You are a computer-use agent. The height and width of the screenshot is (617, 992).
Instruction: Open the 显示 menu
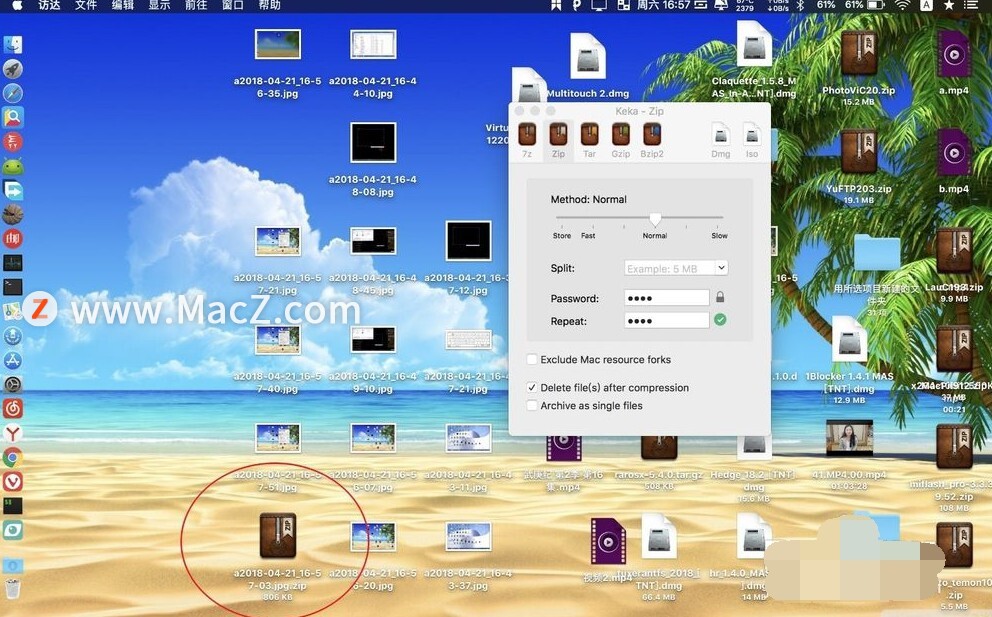(x=159, y=5)
